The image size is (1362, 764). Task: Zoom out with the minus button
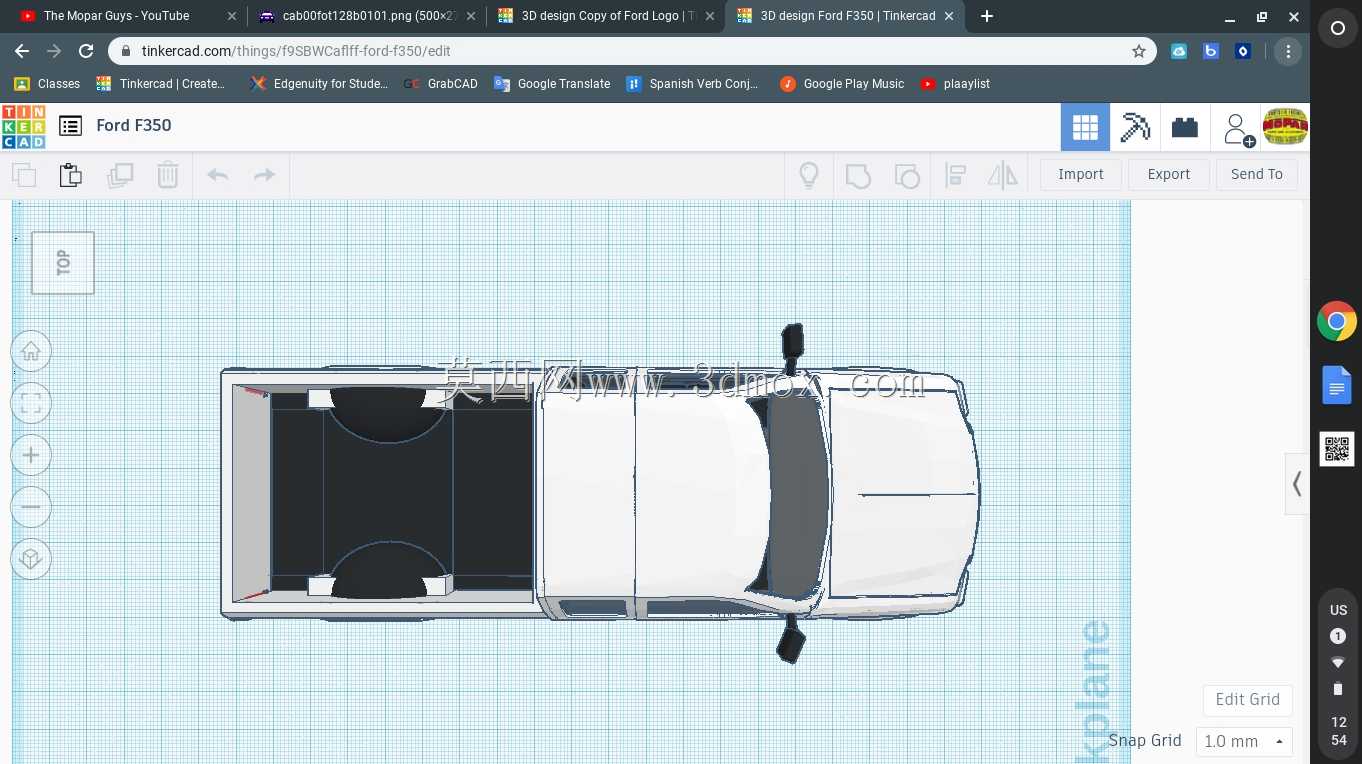[x=31, y=507]
